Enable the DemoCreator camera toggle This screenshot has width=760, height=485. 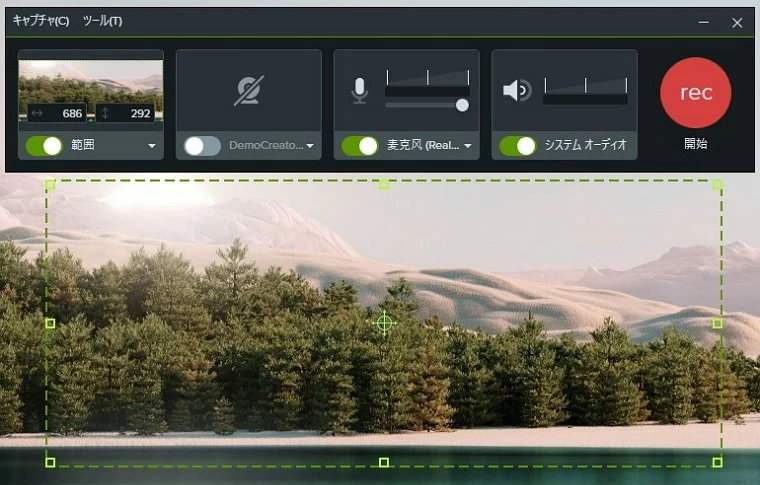click(202, 145)
